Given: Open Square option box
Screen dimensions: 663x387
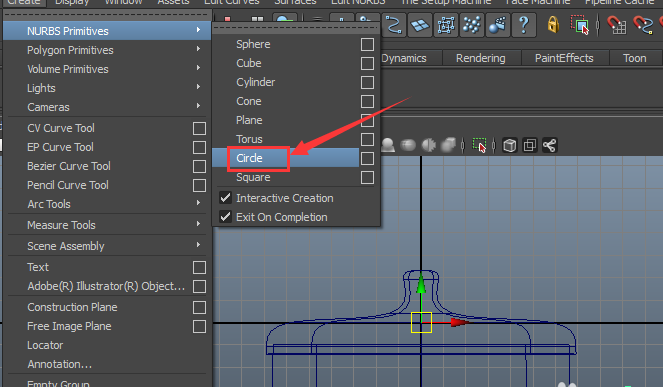Looking at the screenshot, I should point(367,178).
